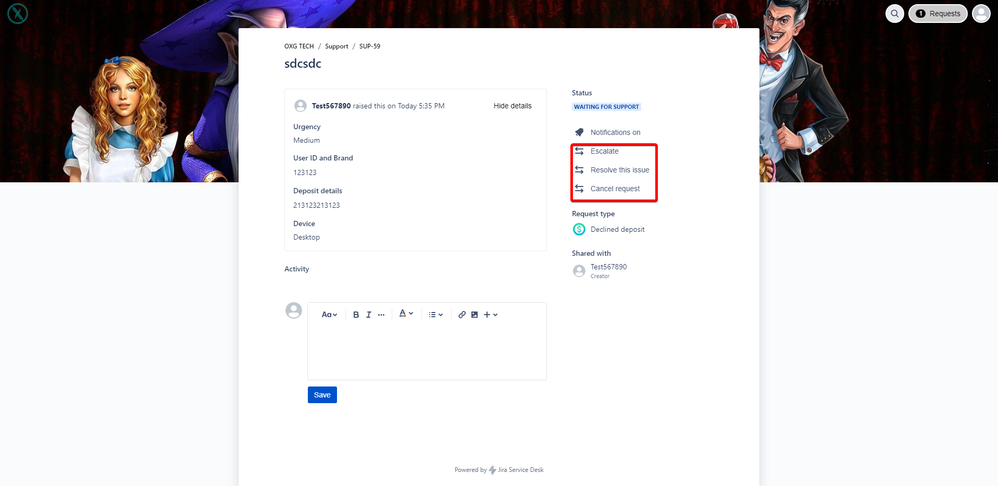Go to OXG TECH breadcrumb link
Viewport: 998px width, 486px height.
pos(299,46)
